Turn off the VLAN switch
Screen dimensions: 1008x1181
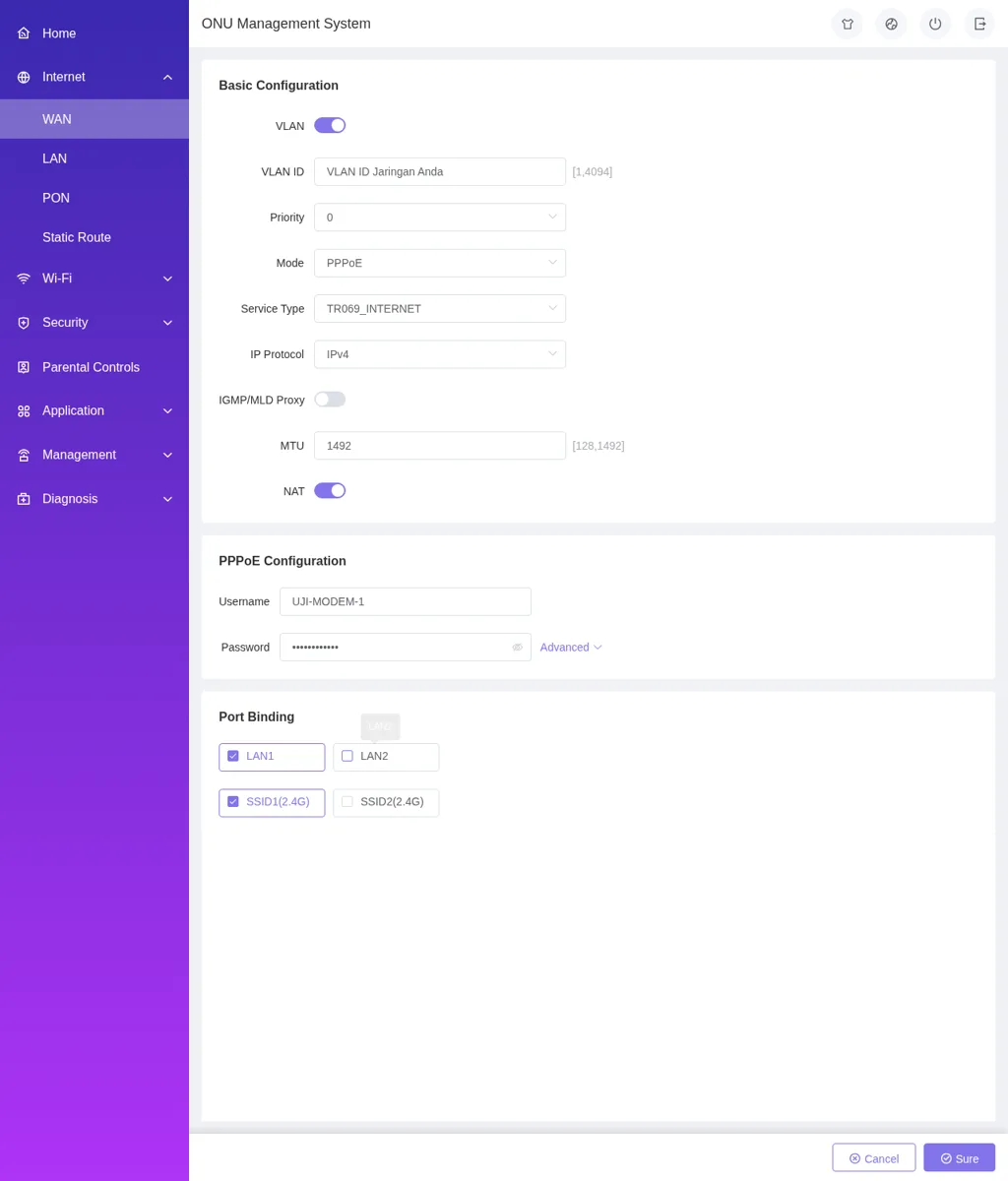(330, 125)
